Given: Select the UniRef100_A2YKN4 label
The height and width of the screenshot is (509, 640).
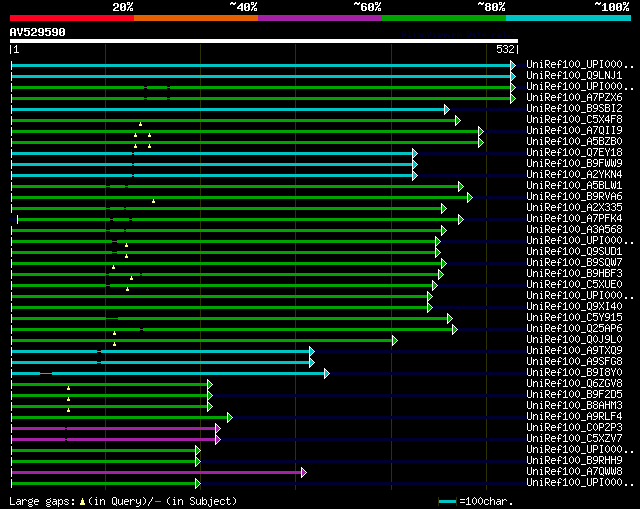Looking at the screenshot, I should point(574,175).
